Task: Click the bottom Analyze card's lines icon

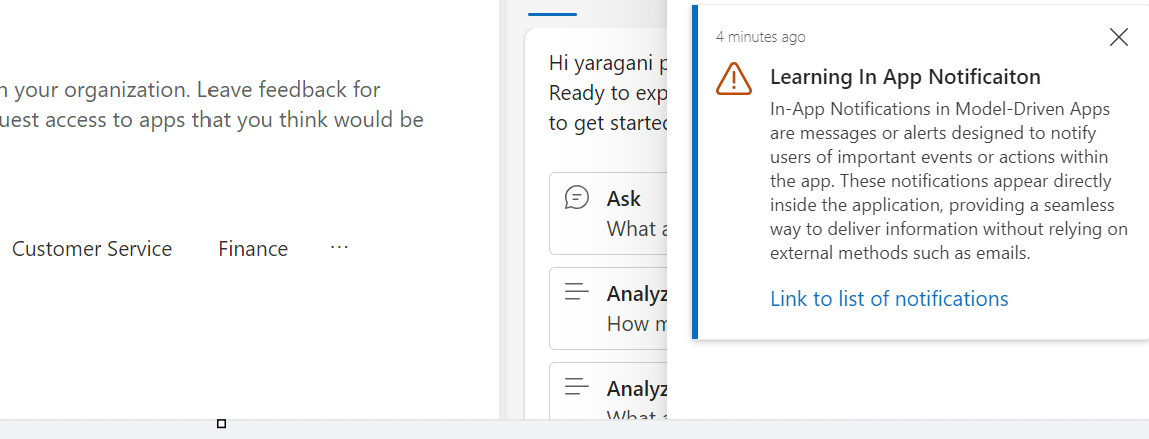Action: pos(577,385)
